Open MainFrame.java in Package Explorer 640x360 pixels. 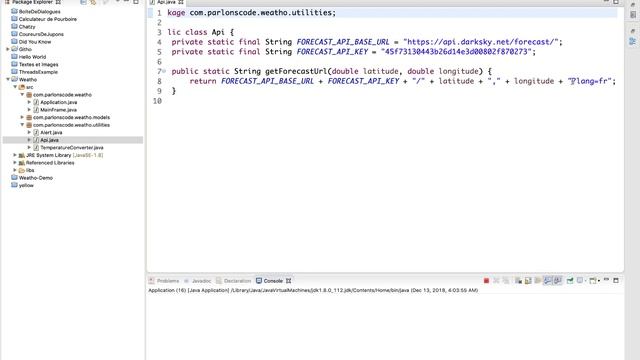point(58,110)
